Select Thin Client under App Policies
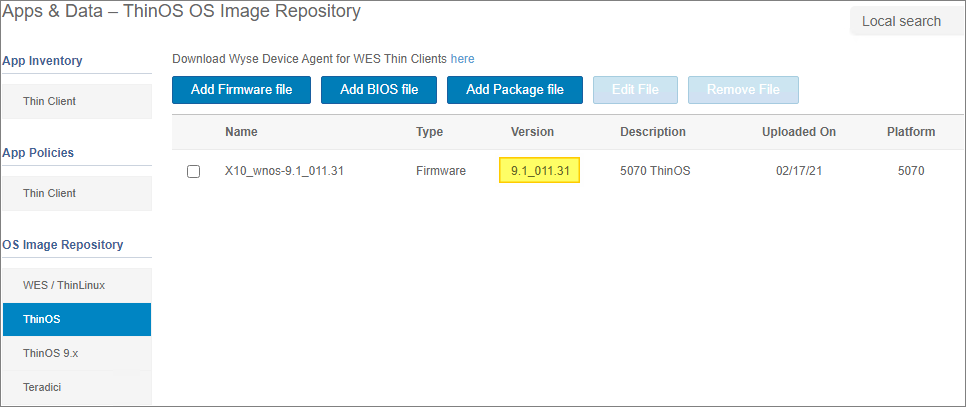Screen dimensions: 966x407 click(50, 193)
